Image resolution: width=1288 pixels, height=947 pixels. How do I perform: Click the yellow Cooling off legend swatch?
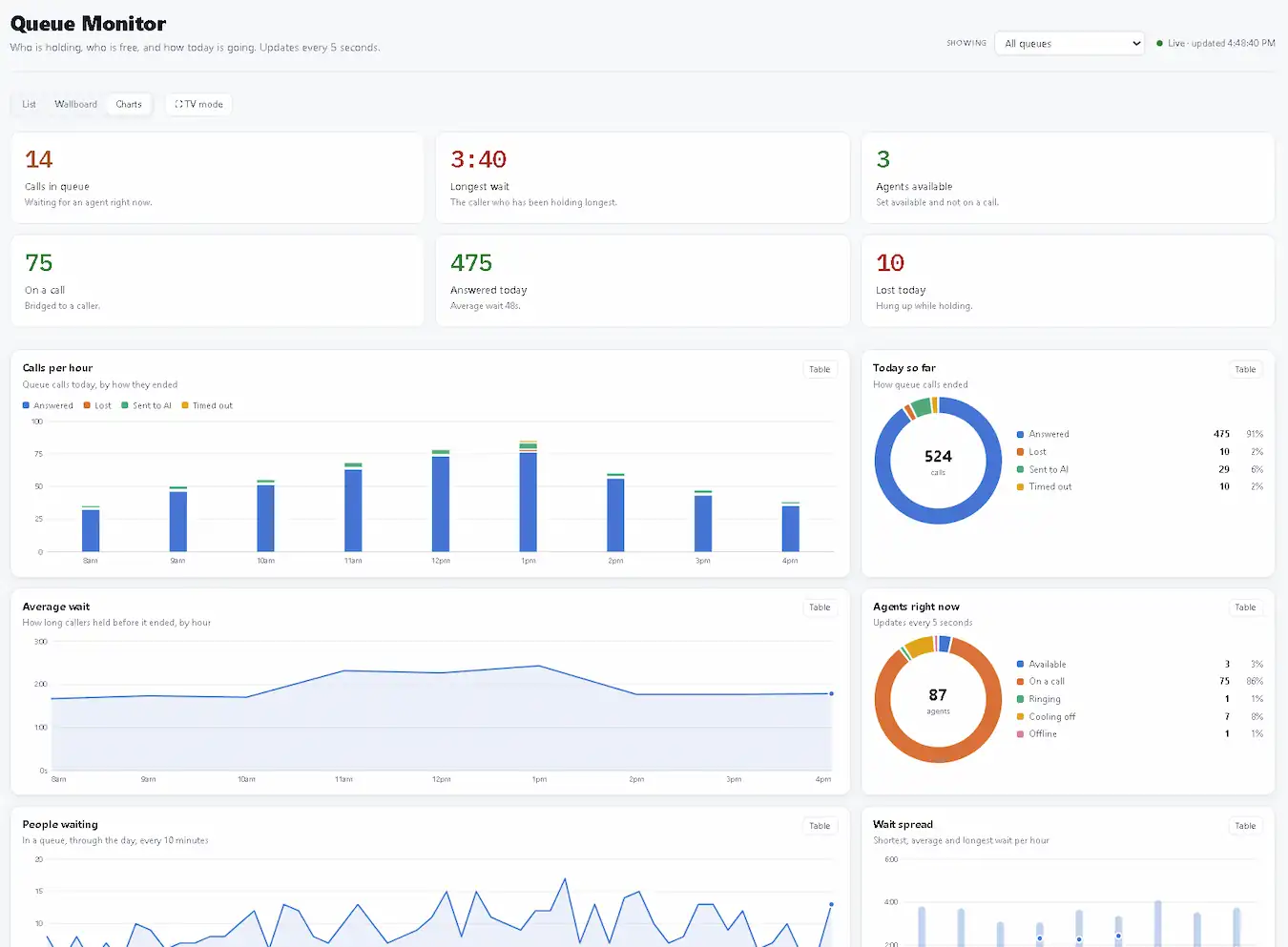pyautogui.click(x=1020, y=716)
